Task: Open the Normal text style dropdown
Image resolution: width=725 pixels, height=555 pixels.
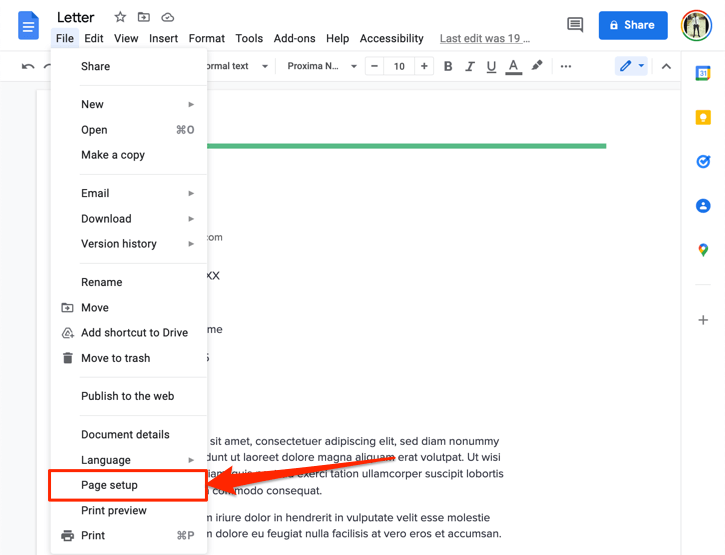Action: (238, 66)
